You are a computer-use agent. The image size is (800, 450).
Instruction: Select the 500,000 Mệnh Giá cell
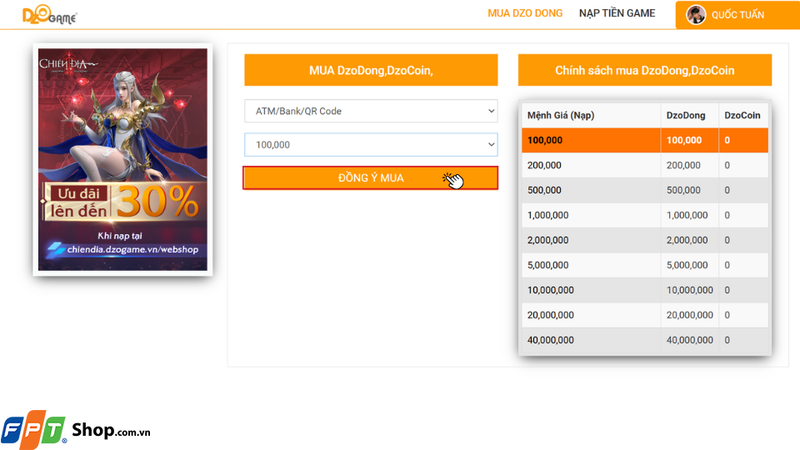591,190
